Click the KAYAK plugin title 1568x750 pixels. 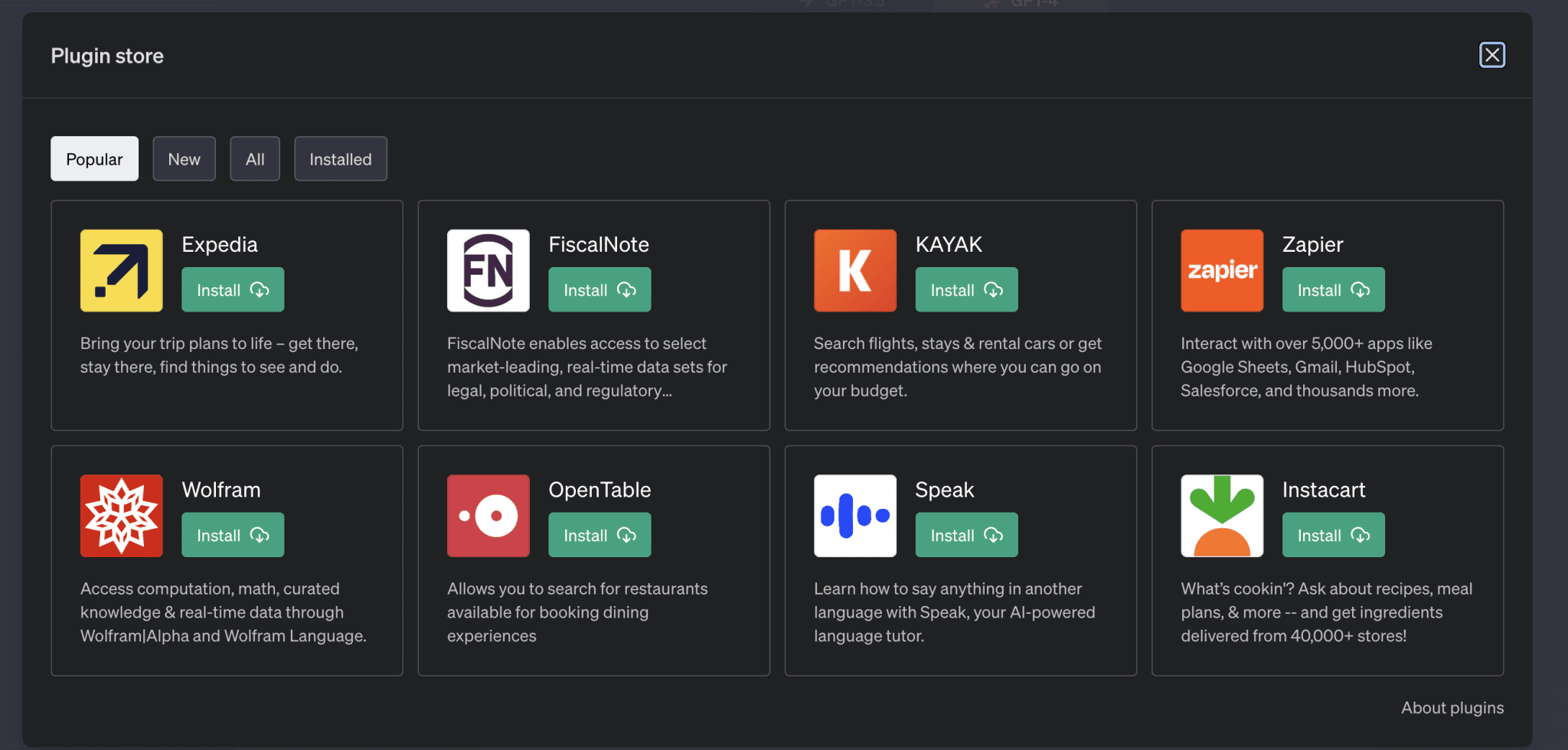point(949,244)
